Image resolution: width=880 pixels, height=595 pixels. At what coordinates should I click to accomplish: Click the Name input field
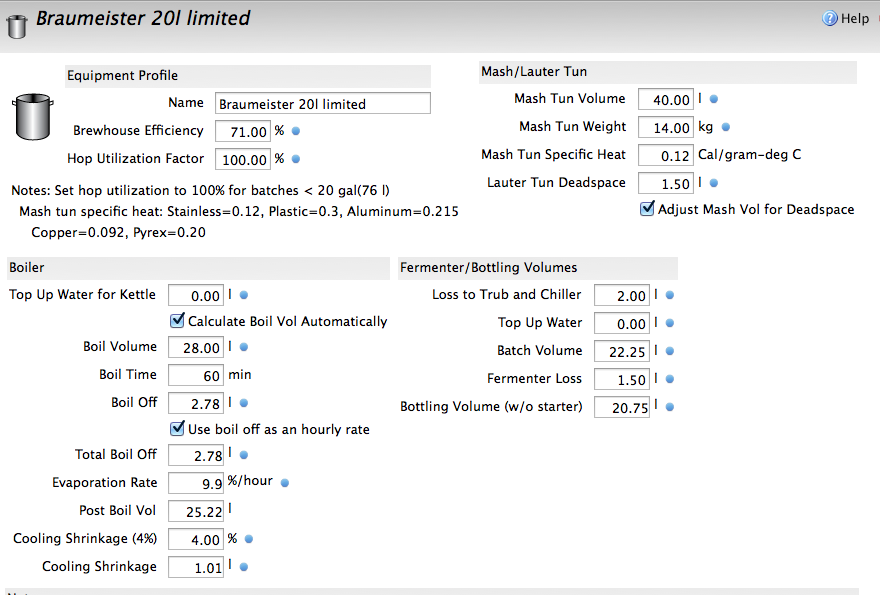pos(323,103)
